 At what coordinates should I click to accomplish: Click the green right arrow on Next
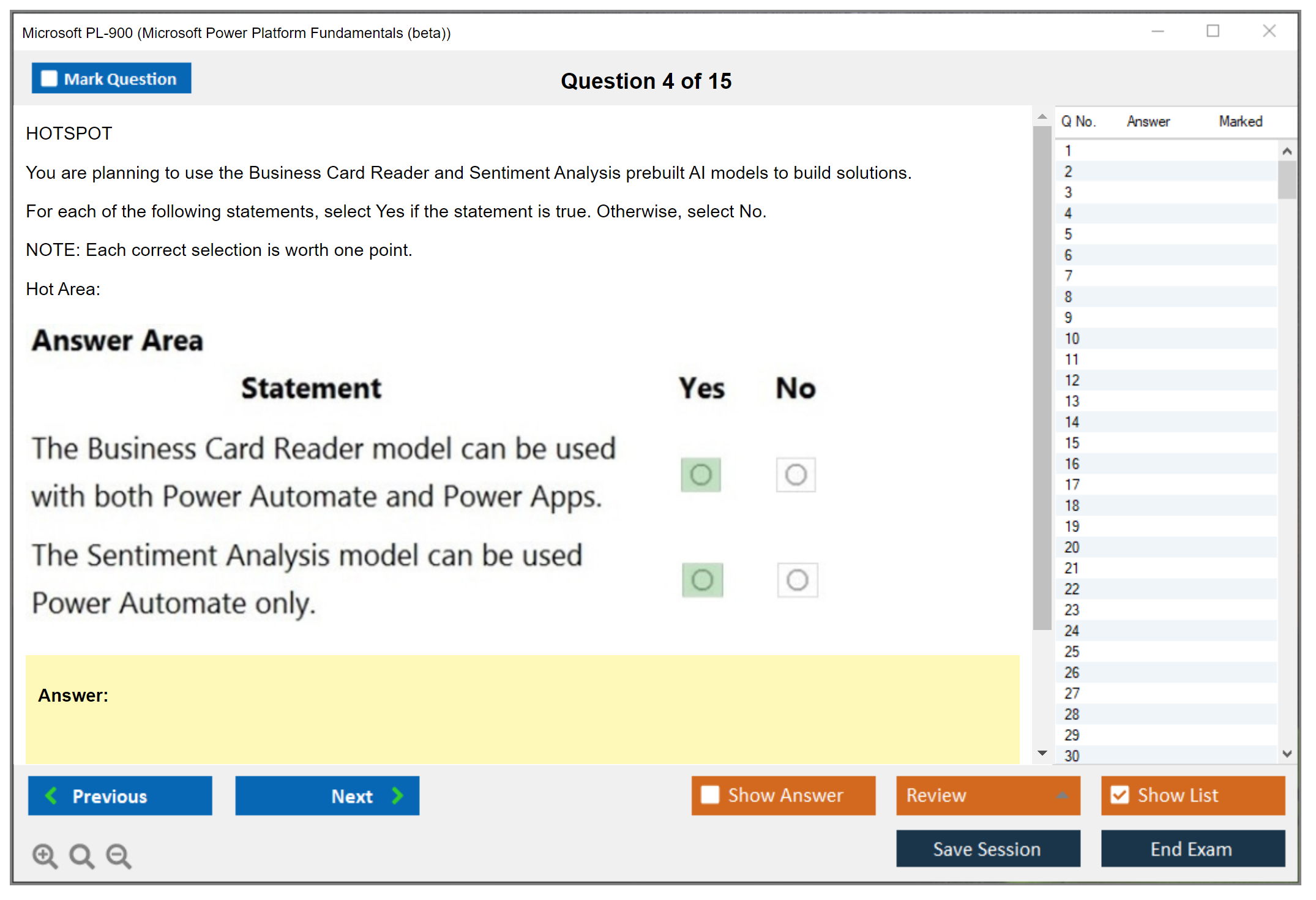click(398, 796)
